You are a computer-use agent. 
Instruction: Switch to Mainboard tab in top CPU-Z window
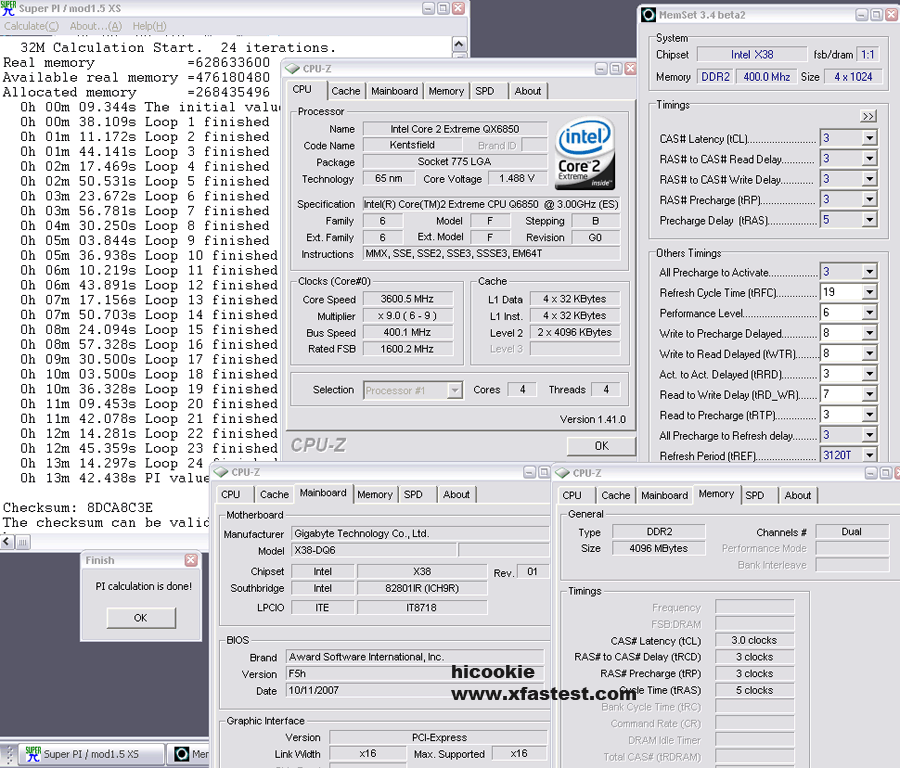(394, 91)
